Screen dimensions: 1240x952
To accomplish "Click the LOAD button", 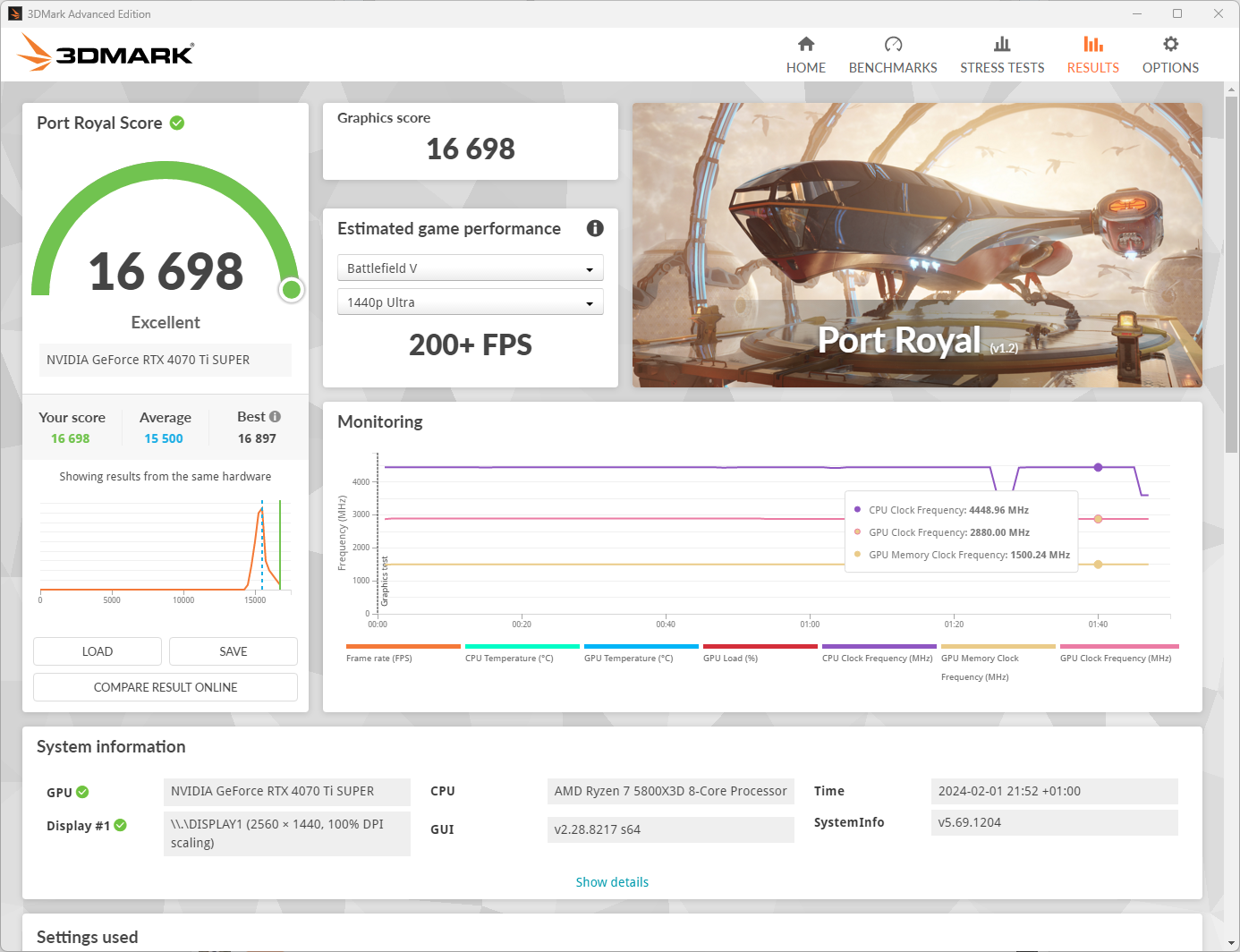I will [98, 651].
